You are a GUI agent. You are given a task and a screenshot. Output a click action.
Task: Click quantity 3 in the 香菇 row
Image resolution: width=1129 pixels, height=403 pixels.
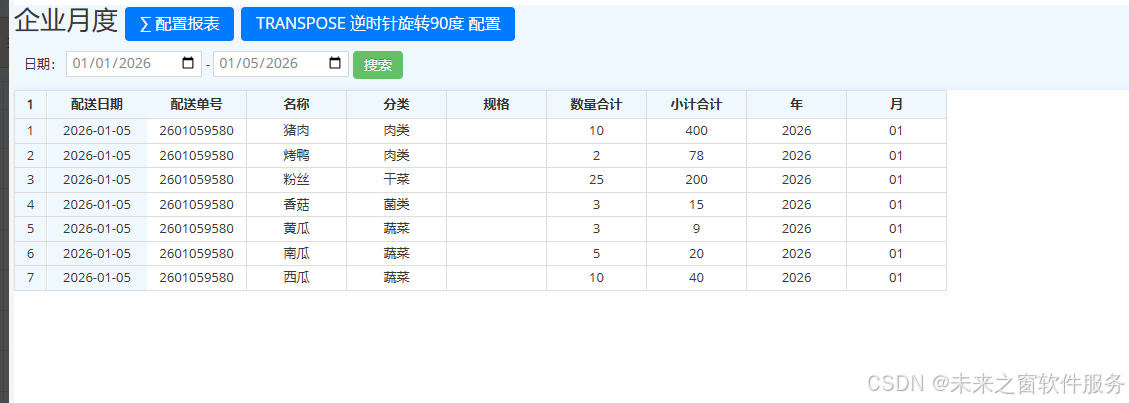[x=597, y=204]
